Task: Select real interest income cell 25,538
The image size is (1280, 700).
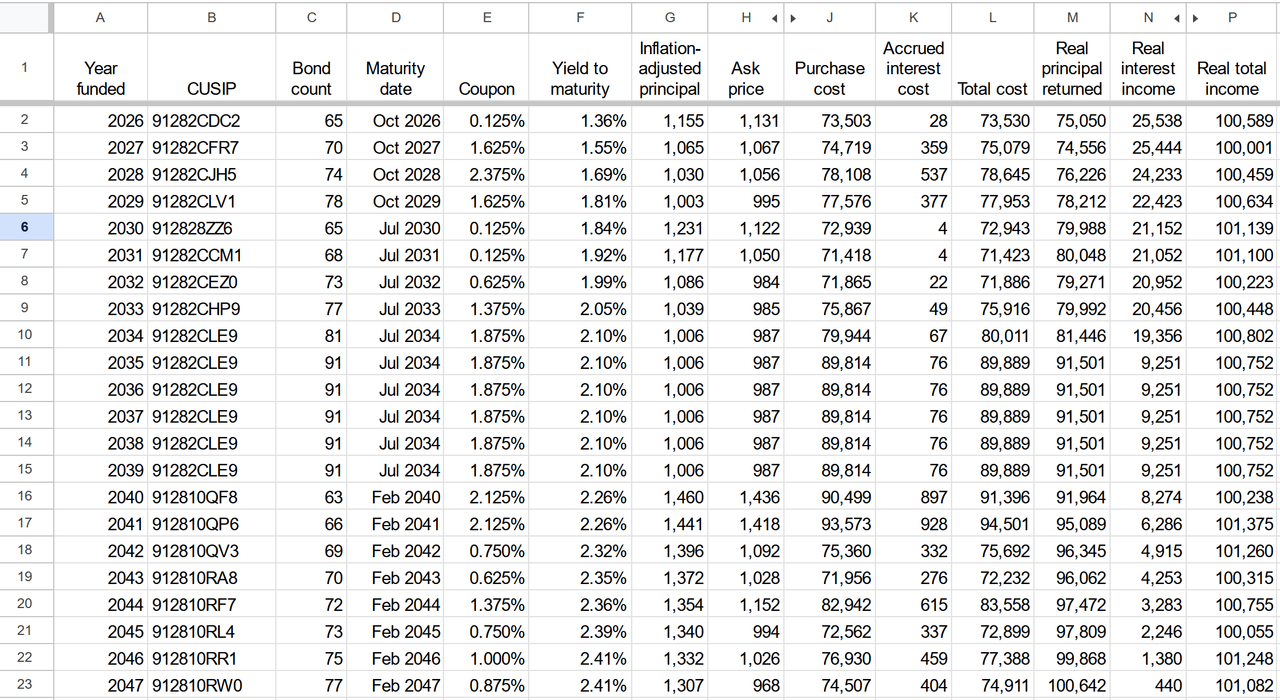Action: coord(1148,121)
